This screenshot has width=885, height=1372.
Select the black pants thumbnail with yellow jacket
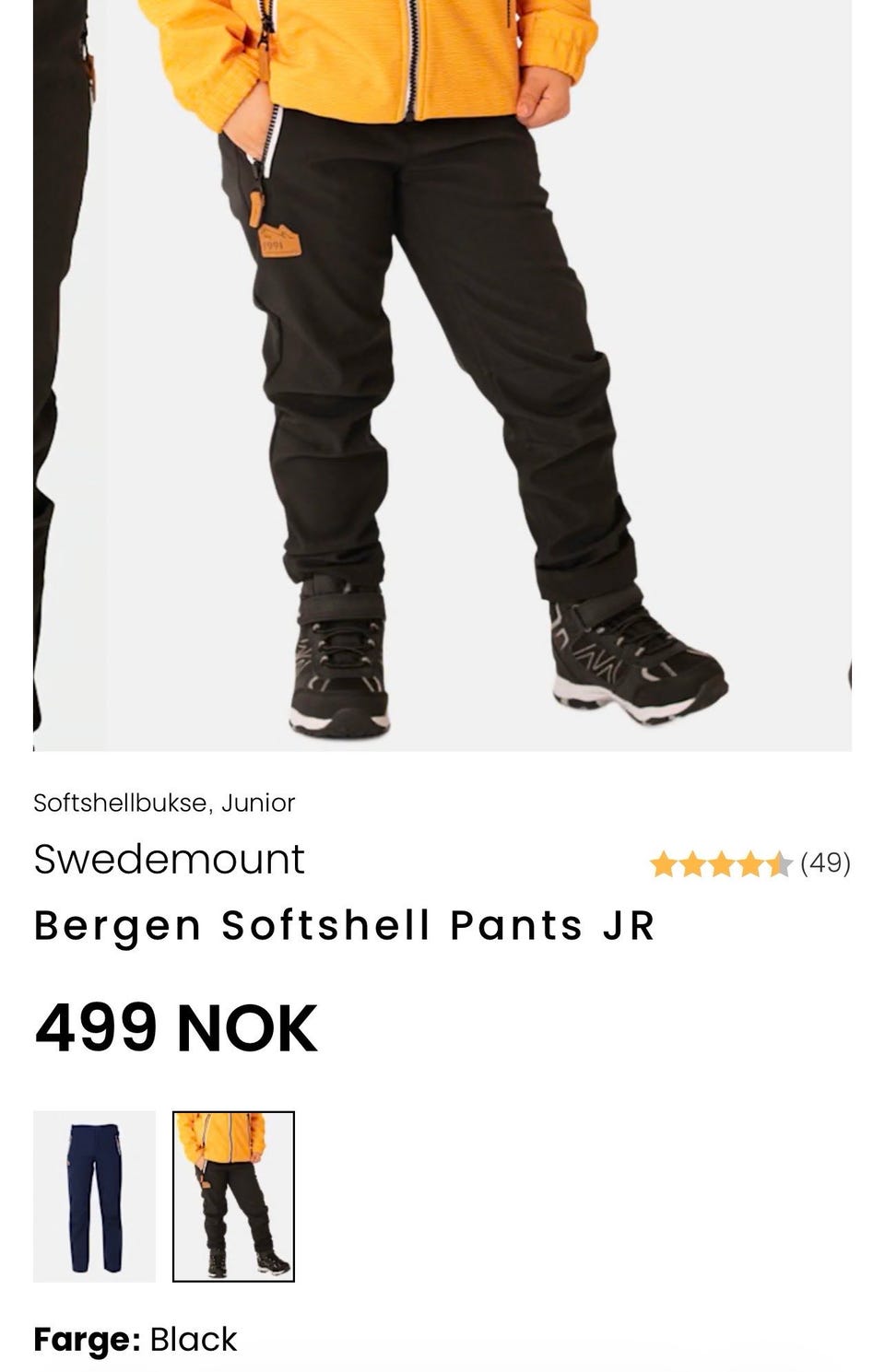pyautogui.click(x=233, y=1196)
